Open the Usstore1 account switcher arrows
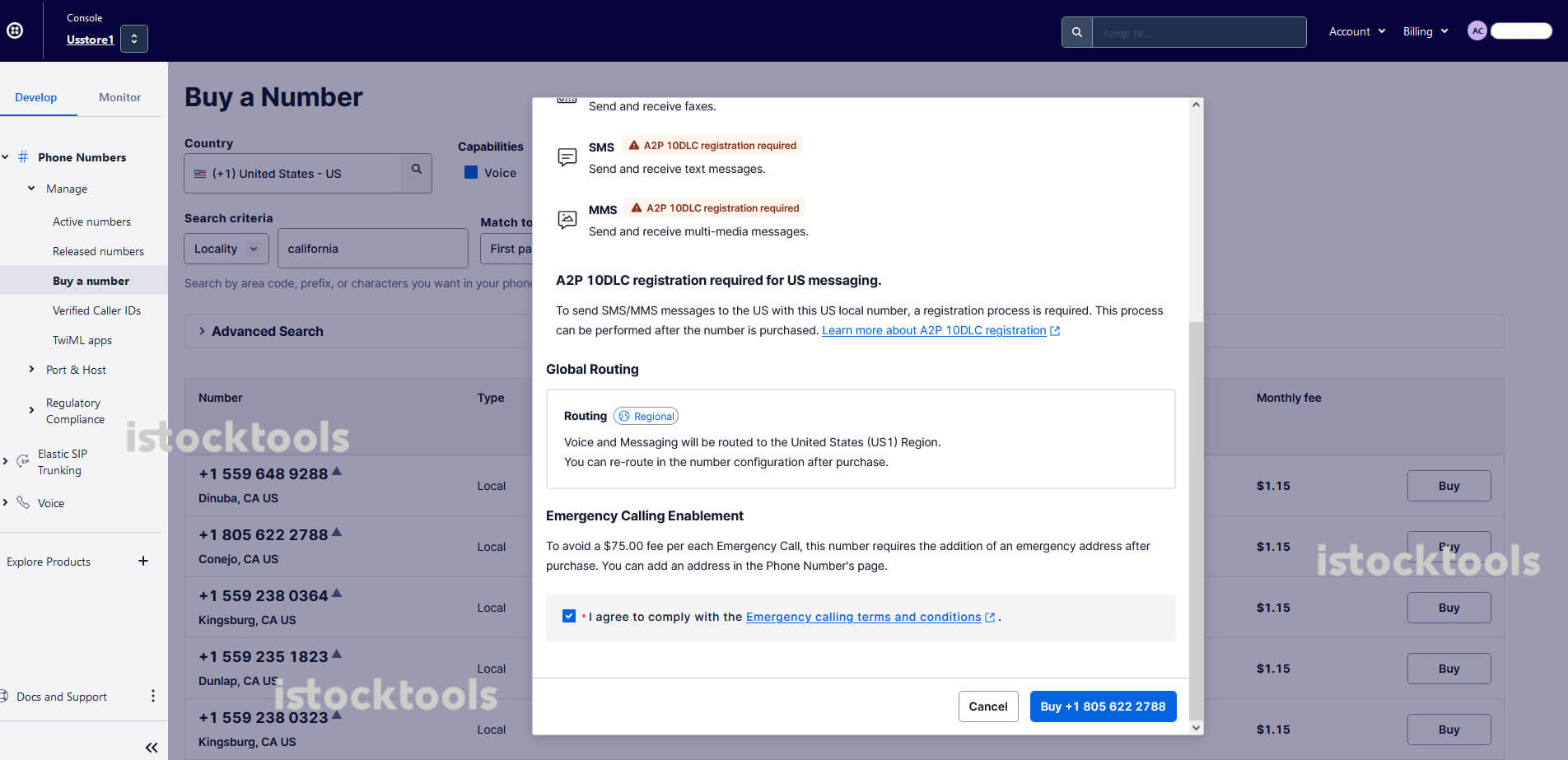This screenshot has height=760, width=1568. click(x=134, y=39)
